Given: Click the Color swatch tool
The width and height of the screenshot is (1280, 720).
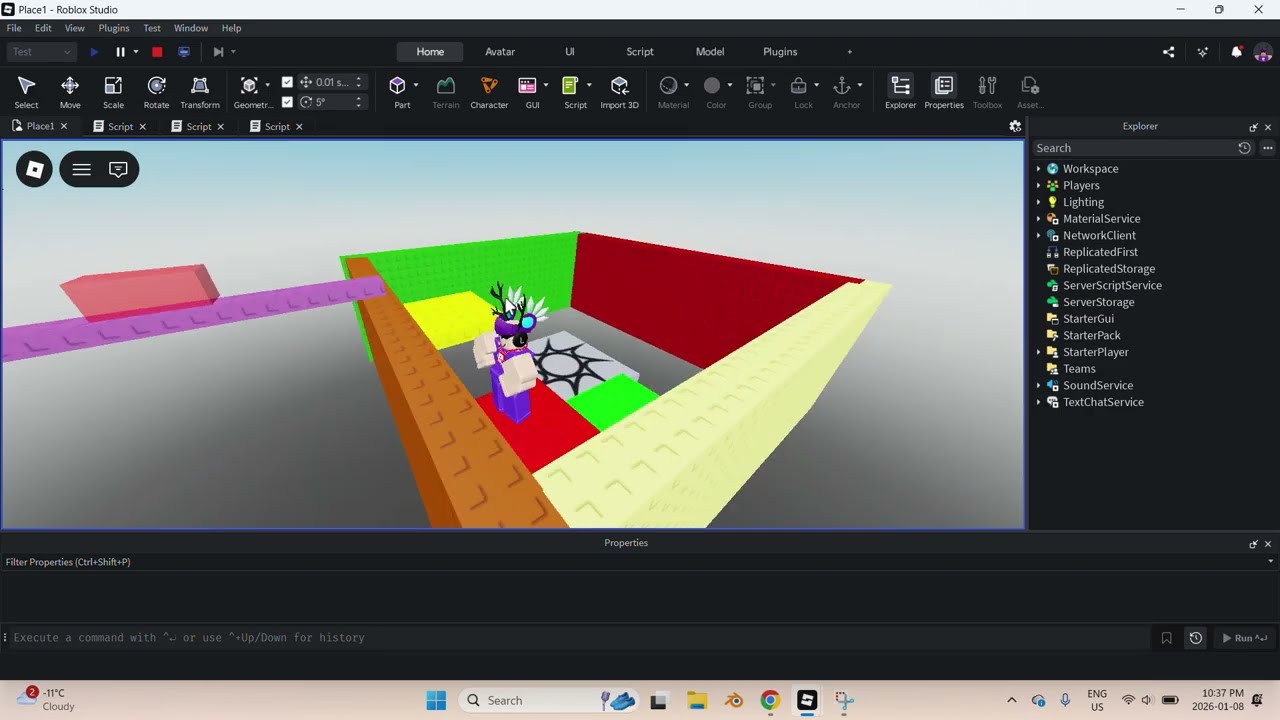Looking at the screenshot, I should point(712,86).
